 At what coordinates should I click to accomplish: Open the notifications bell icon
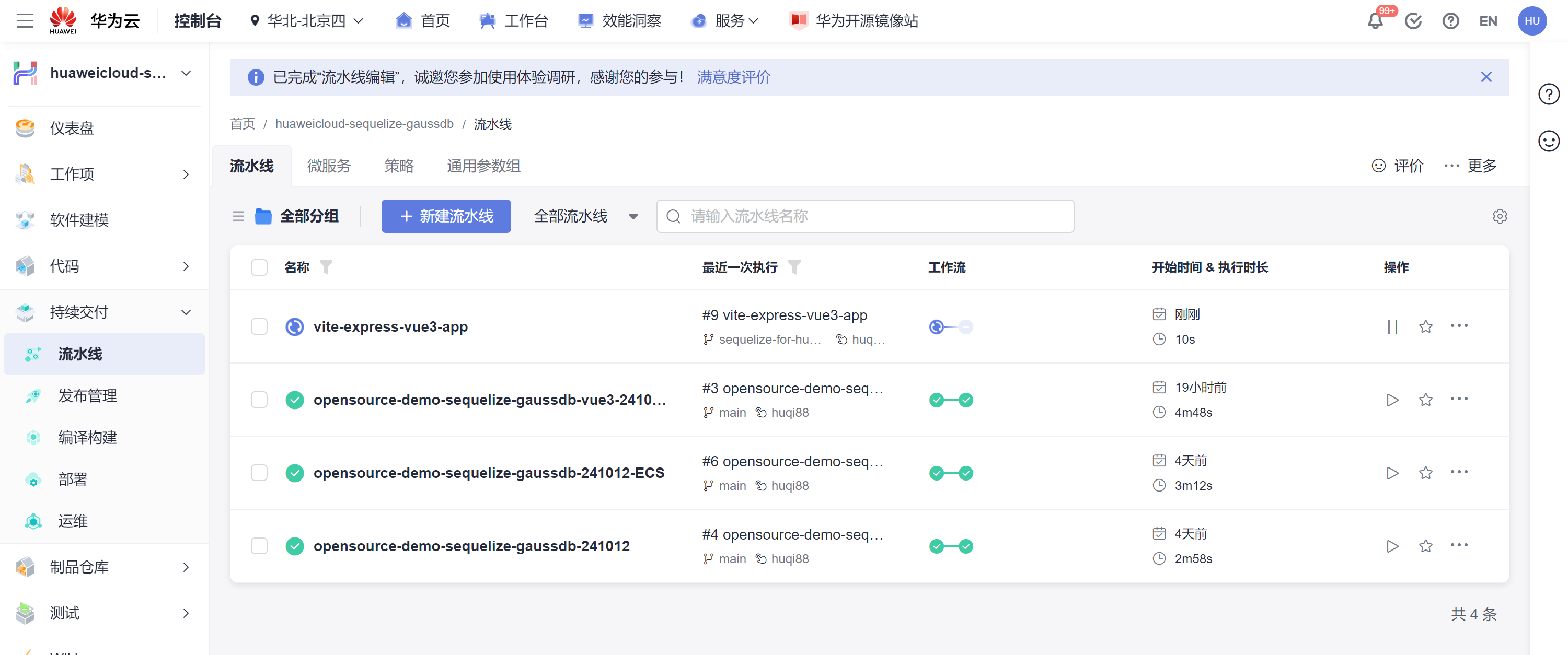pos(1375,21)
